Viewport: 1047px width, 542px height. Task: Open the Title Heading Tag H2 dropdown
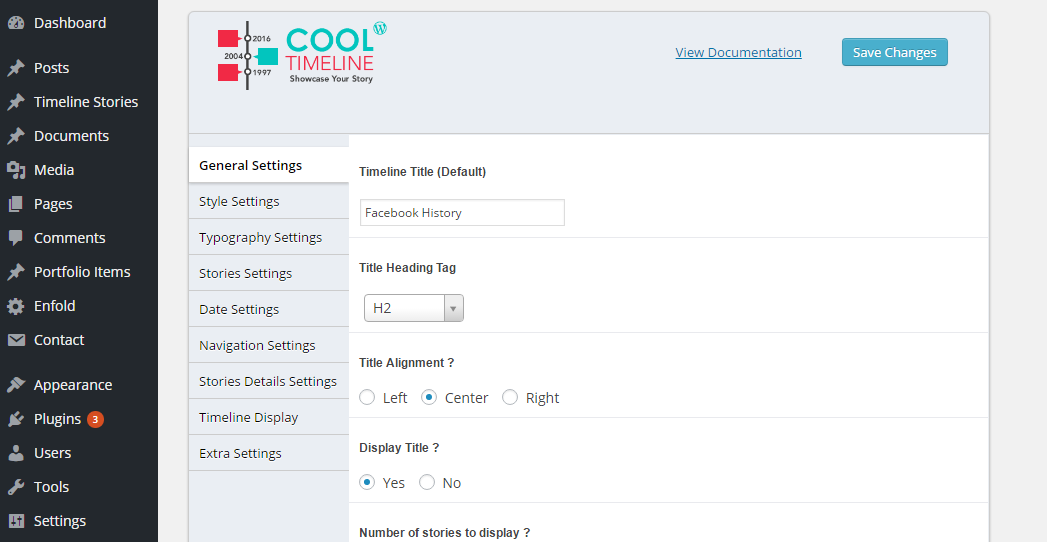coord(413,308)
